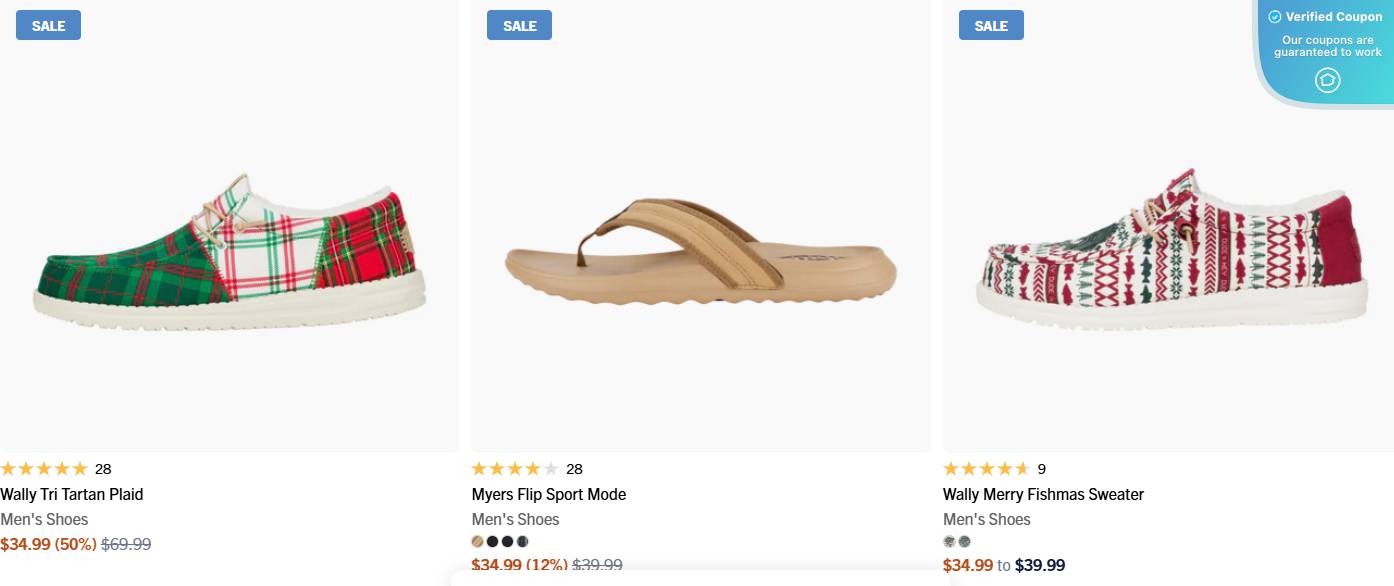Open the Wally Tri Tartan Plaid product page
This screenshot has width=1394, height=586.
(73, 494)
